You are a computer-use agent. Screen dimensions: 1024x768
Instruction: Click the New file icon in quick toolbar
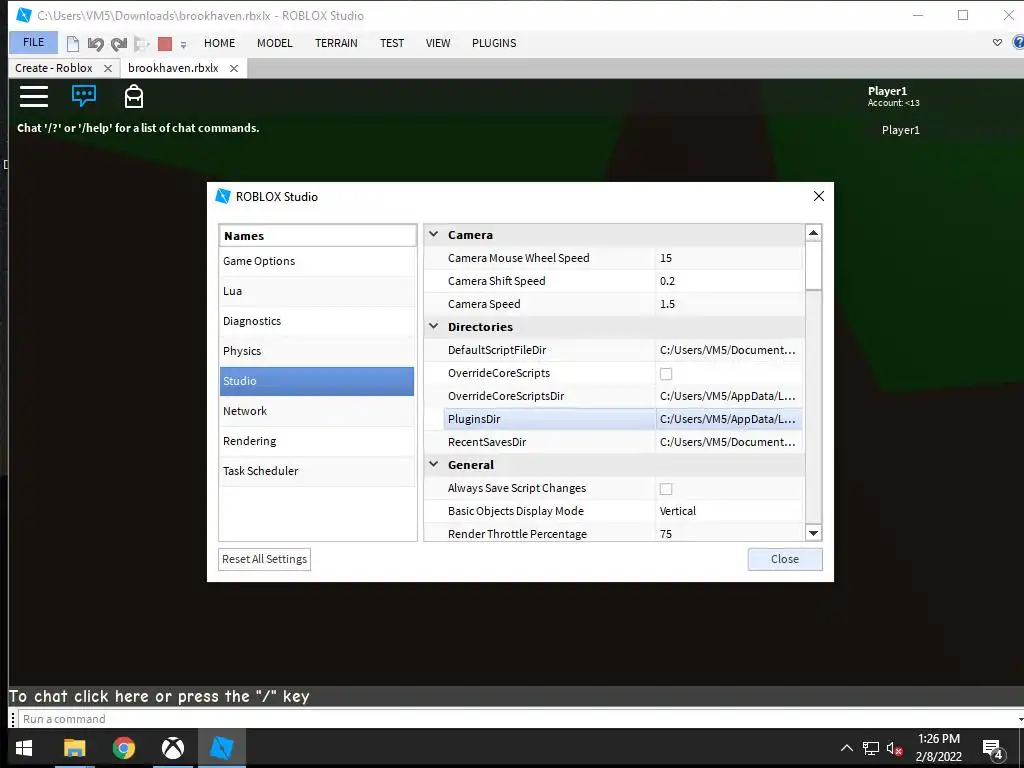pos(73,44)
